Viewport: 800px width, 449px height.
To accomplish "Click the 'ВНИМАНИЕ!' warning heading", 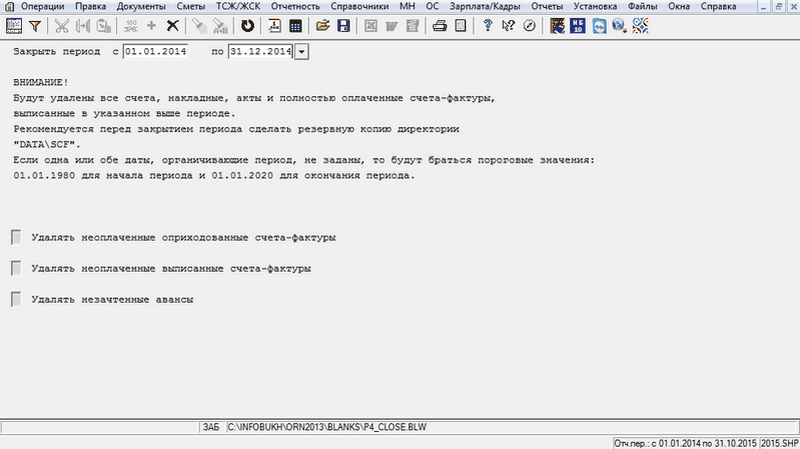I will point(41,82).
